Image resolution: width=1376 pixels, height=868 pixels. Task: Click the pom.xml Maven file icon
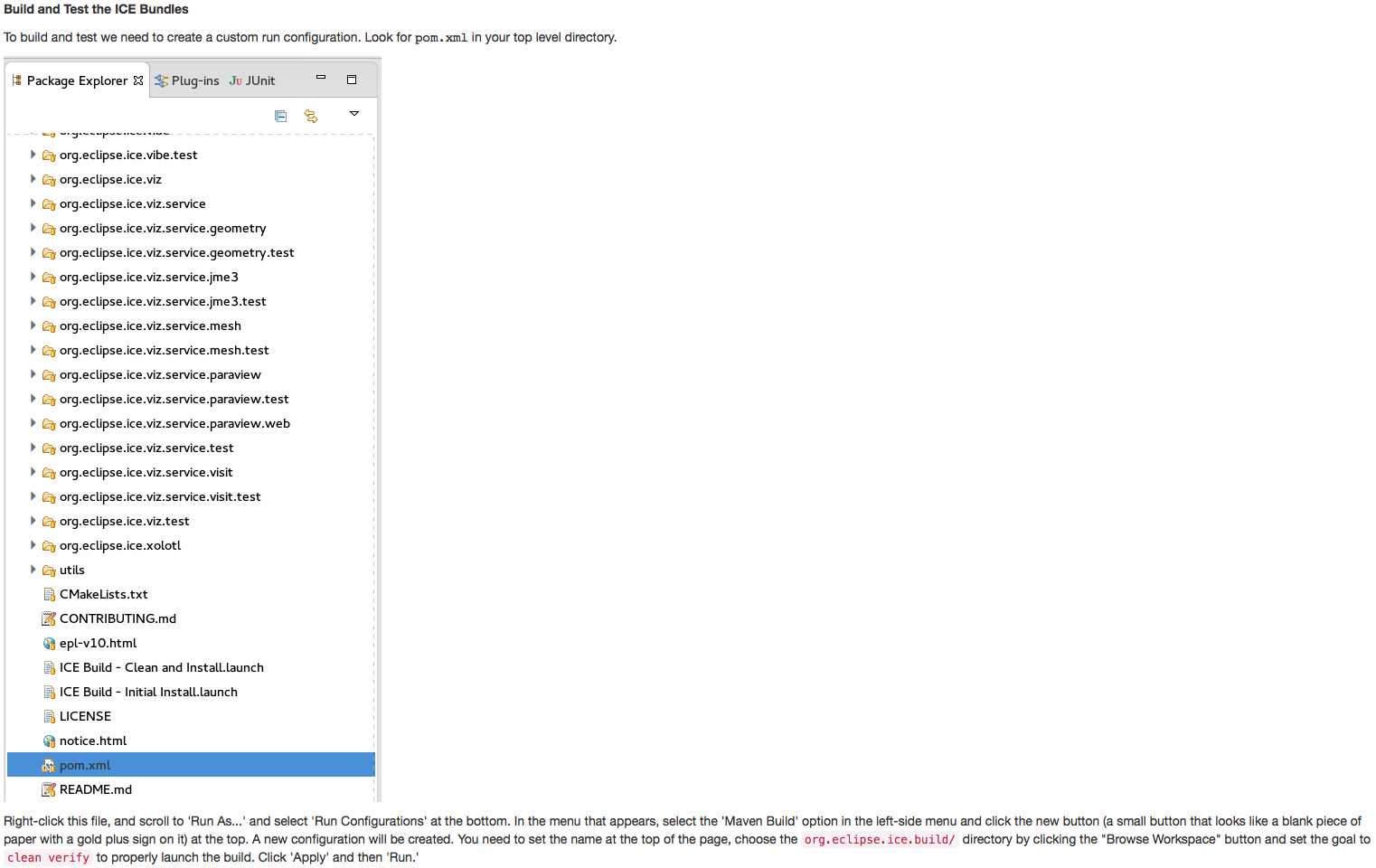(49, 766)
